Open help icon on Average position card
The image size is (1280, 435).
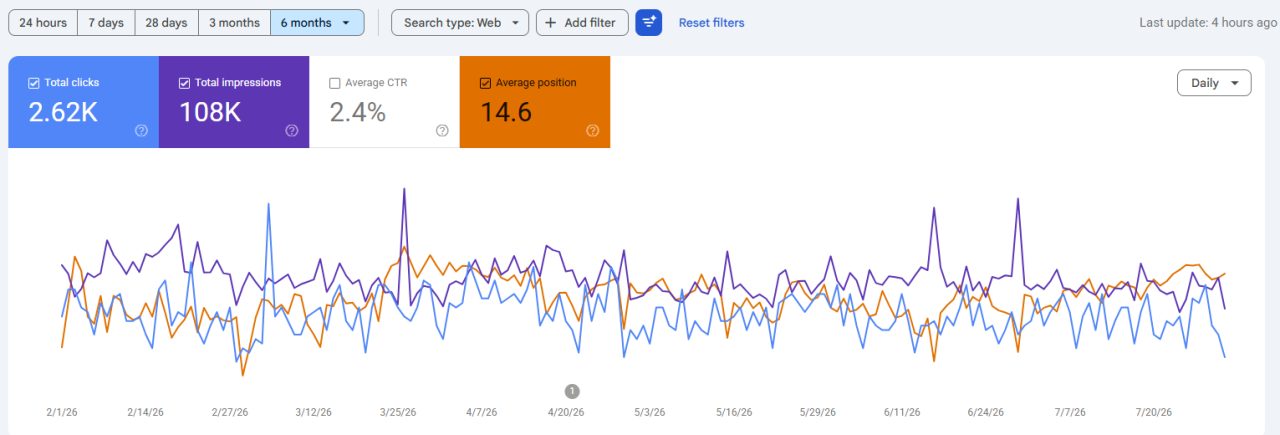592,130
